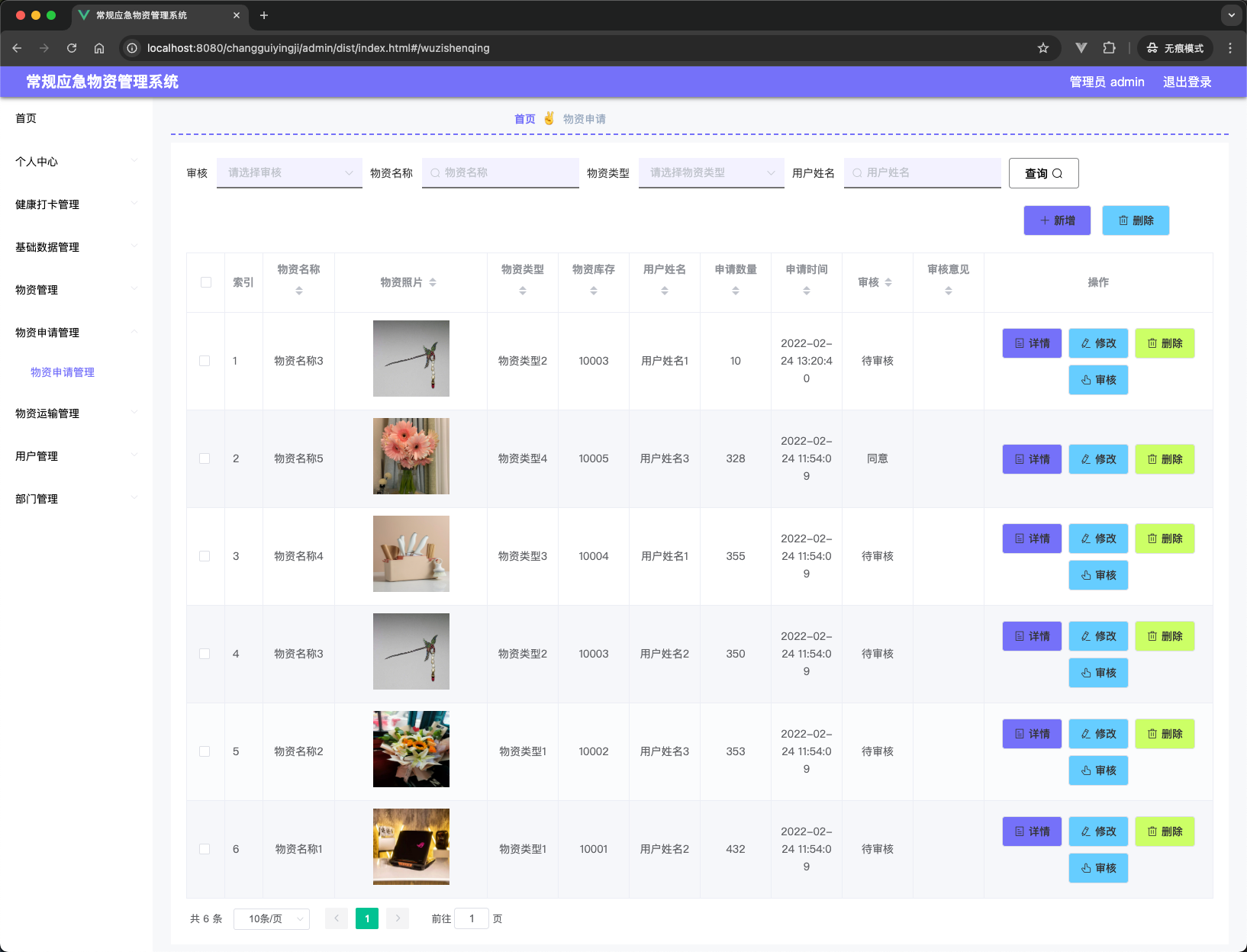Click 审核 for row 1 with quantity 10
Screen dimensions: 1247x952
[x=1098, y=380]
